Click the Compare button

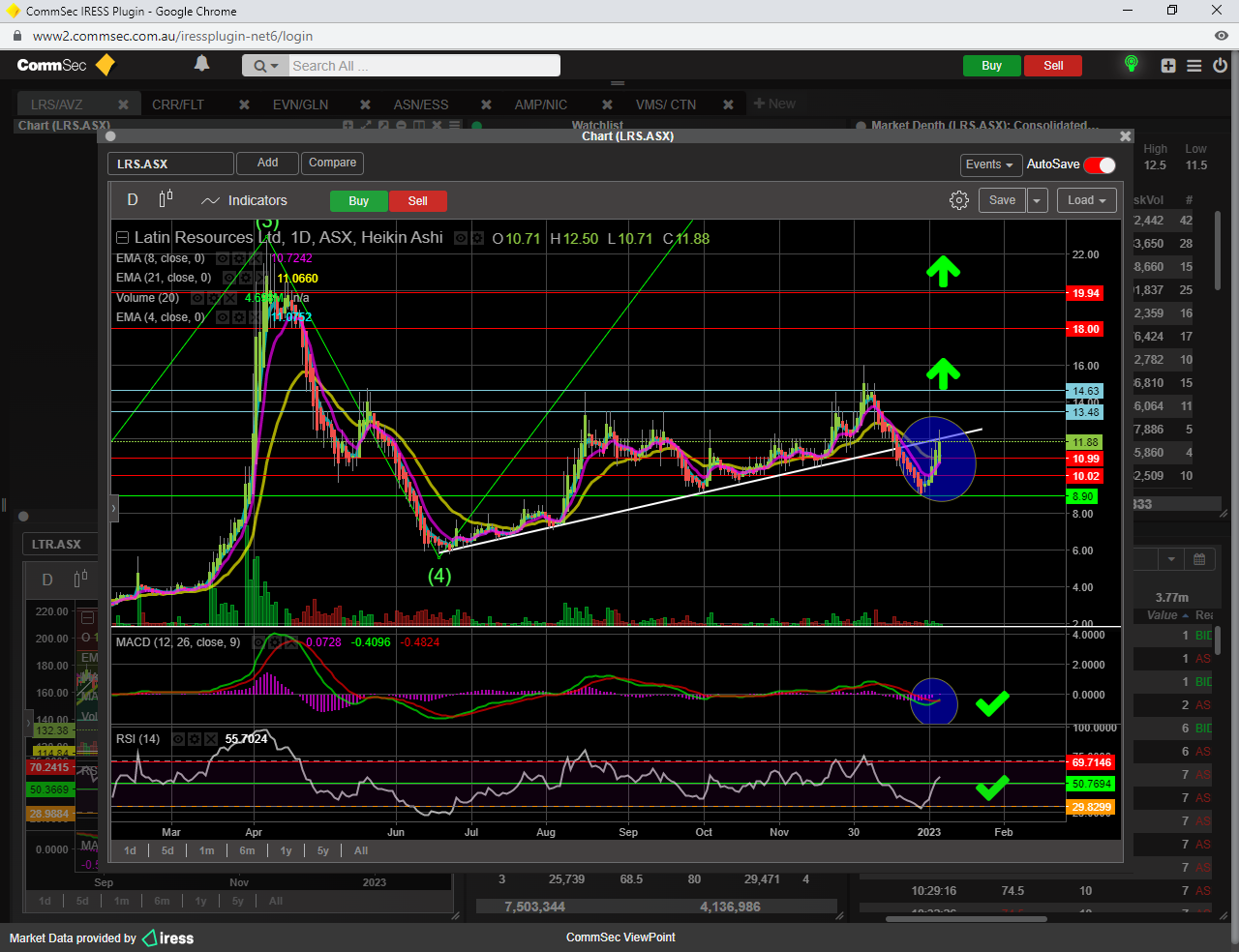332,164
